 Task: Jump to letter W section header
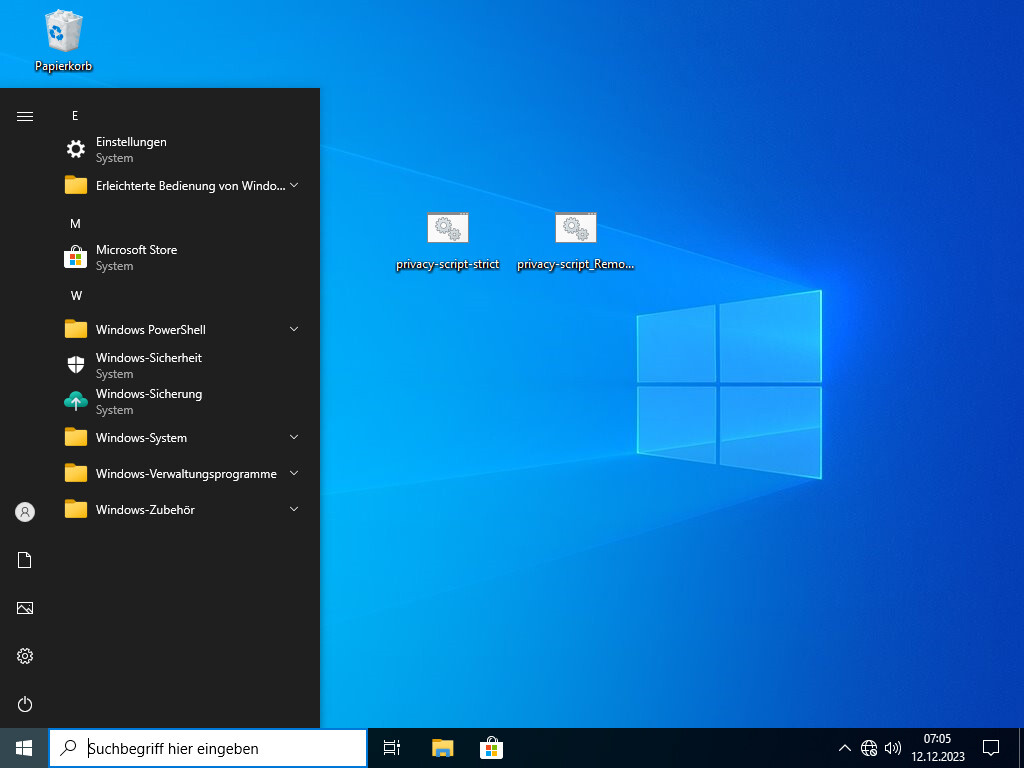coord(76,296)
